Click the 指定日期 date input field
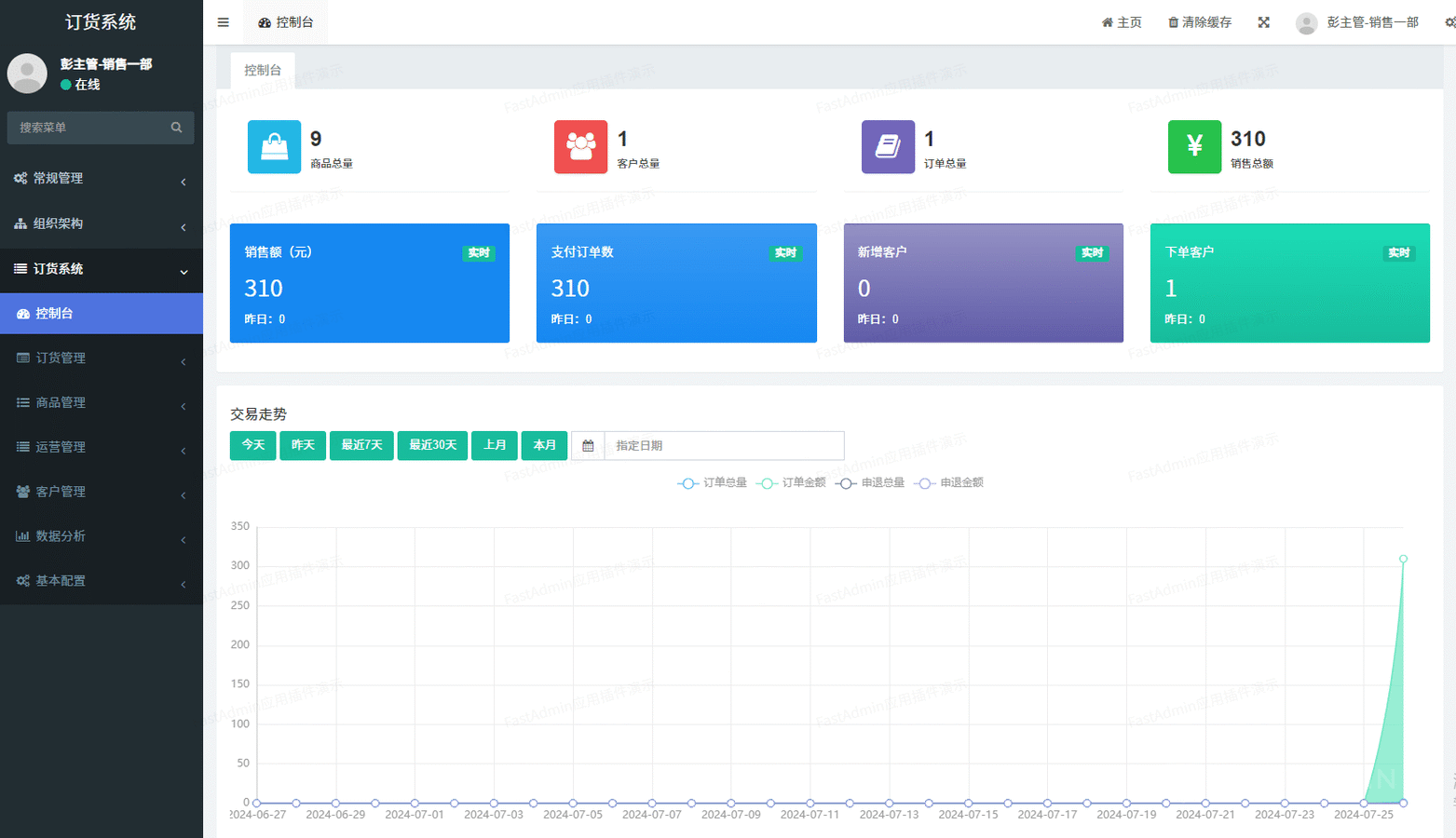Image resolution: width=1456 pixels, height=838 pixels. [x=723, y=446]
